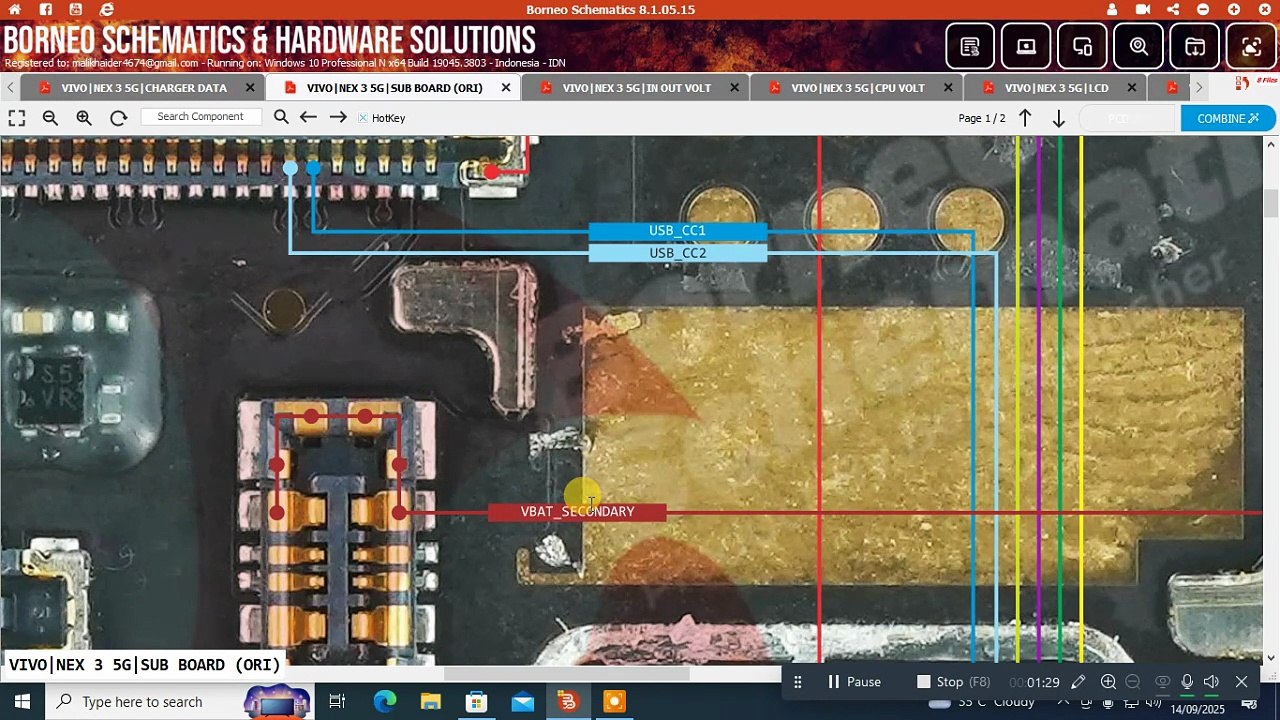The width and height of the screenshot is (1280, 720).
Task: Click the Page 1 / 2 indicator
Action: coord(982,118)
